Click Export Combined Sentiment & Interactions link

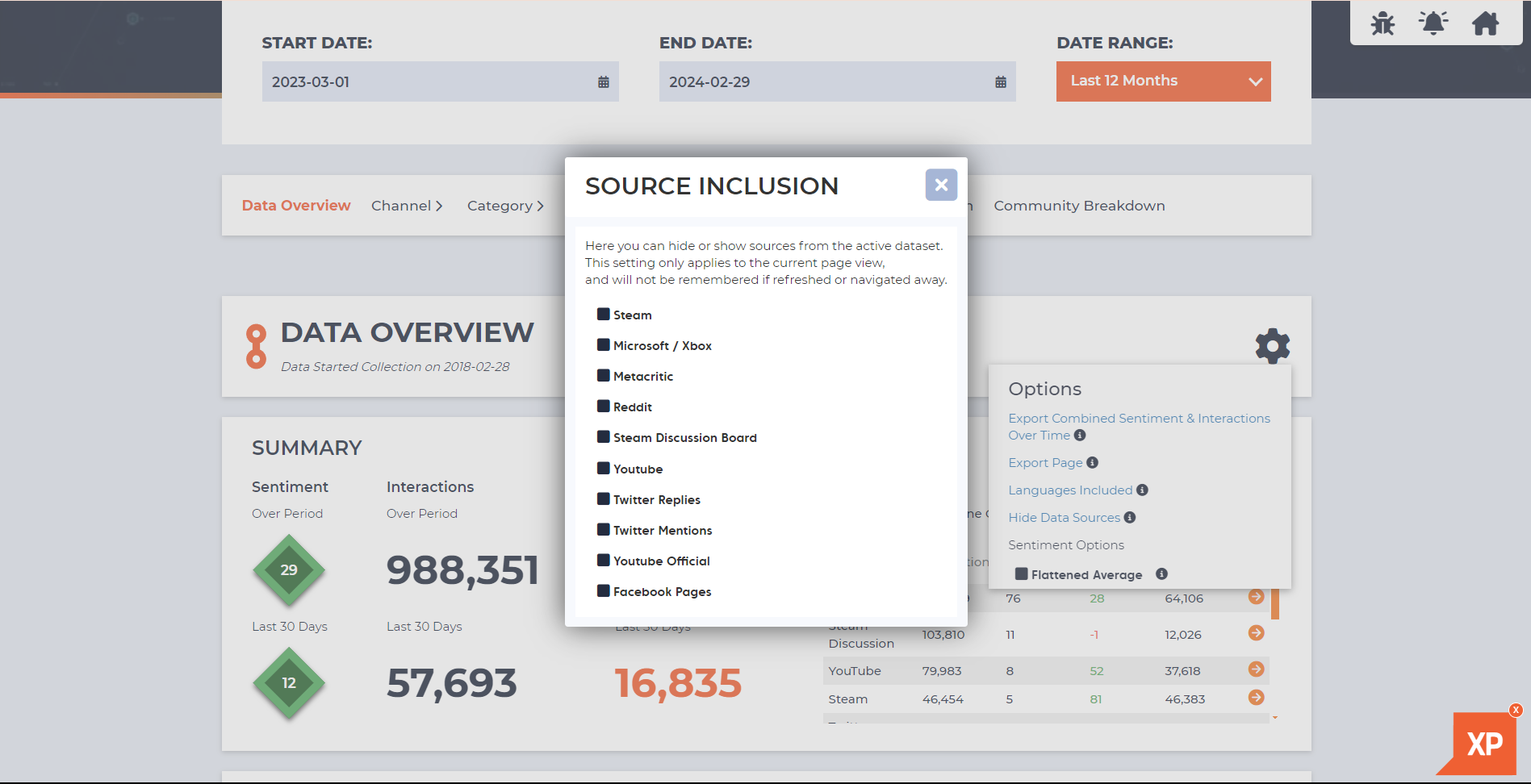1139,427
